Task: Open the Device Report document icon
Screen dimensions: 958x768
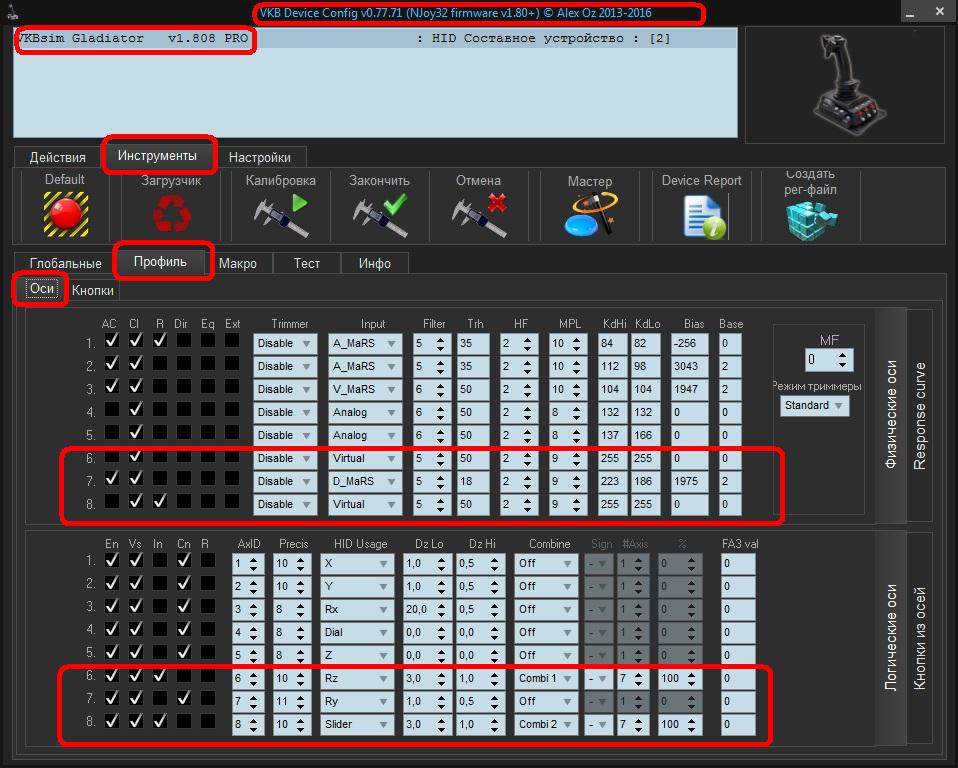Action: [x=703, y=216]
